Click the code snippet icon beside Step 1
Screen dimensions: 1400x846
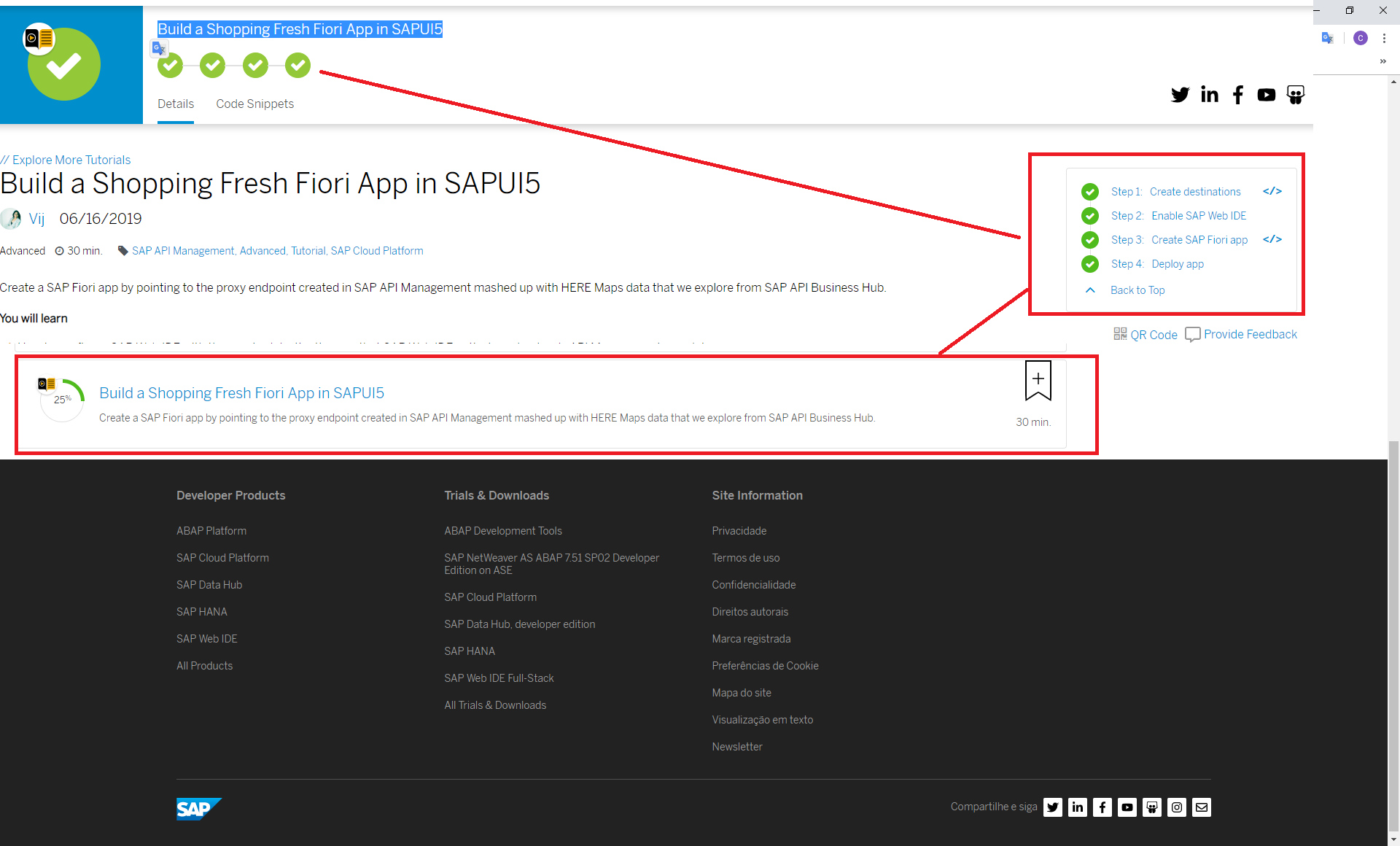pyautogui.click(x=1272, y=191)
